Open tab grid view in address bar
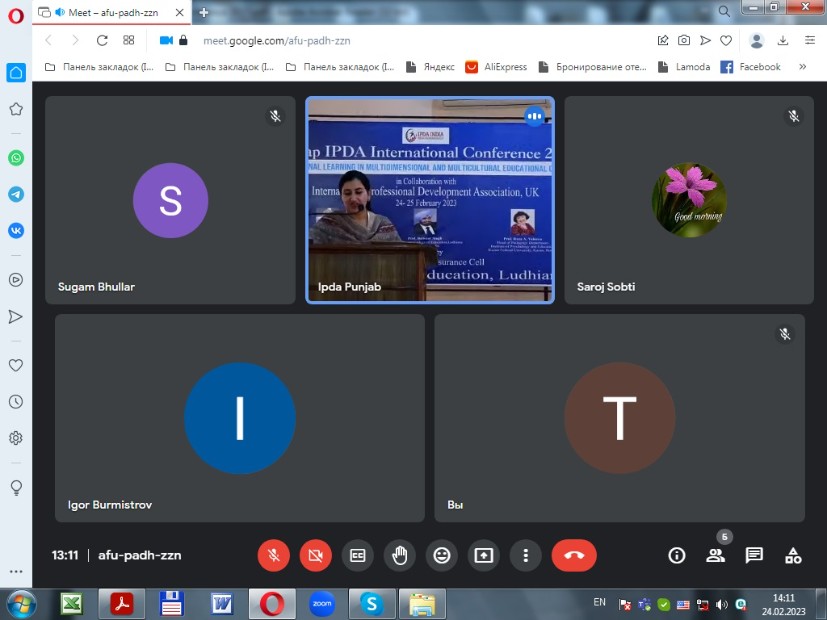This screenshot has height=620, width=827. pyautogui.click(x=129, y=40)
